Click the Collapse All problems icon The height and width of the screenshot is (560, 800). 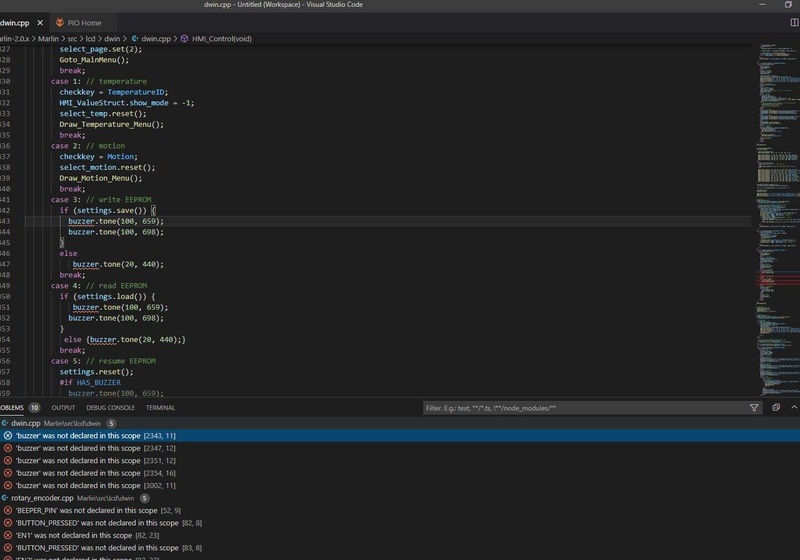click(x=776, y=408)
